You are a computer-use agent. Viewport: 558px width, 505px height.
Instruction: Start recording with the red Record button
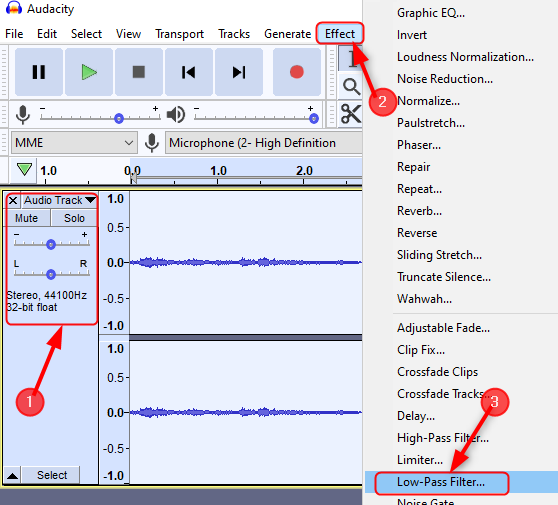(x=297, y=72)
